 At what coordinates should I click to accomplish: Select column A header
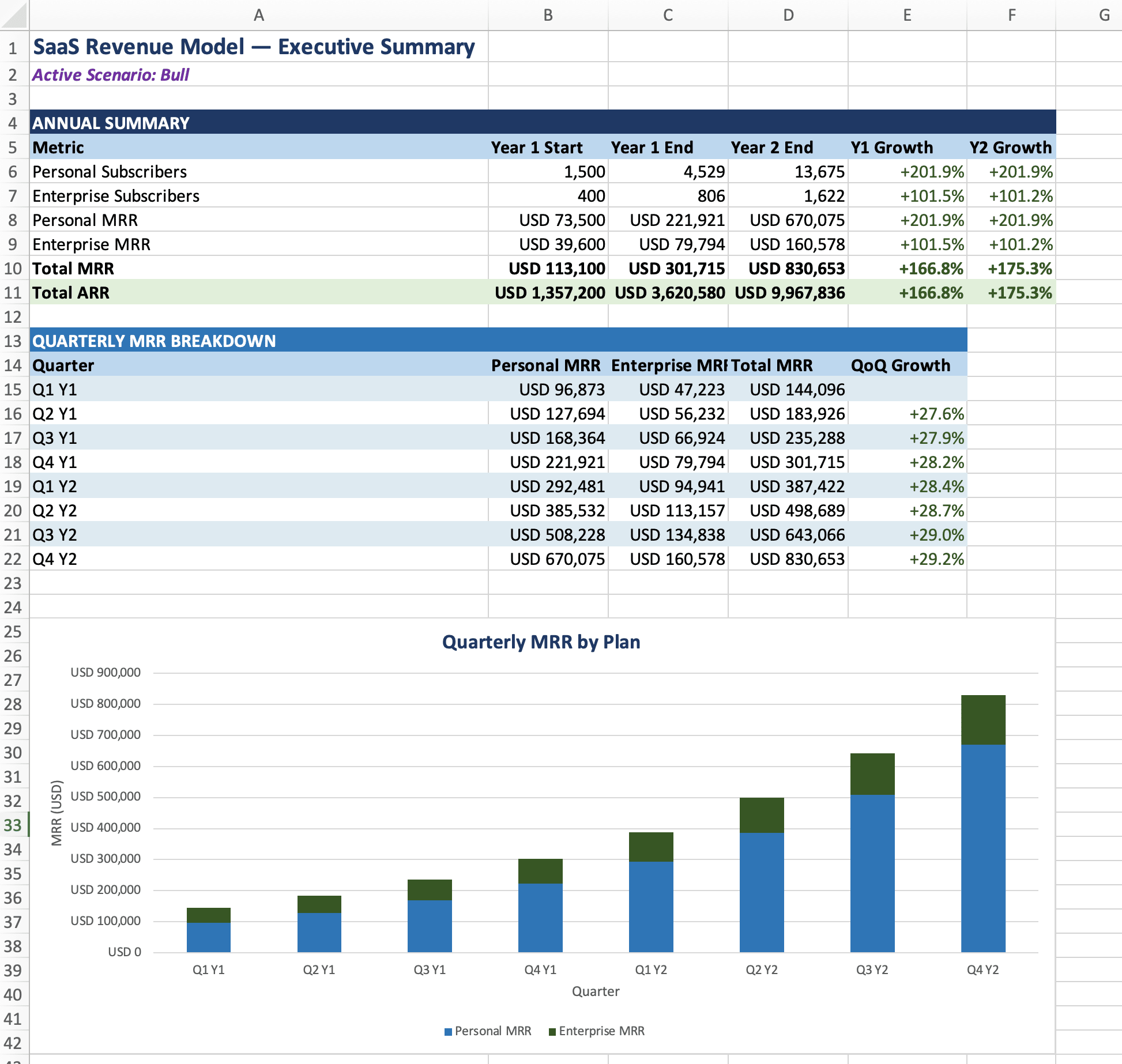click(x=259, y=15)
